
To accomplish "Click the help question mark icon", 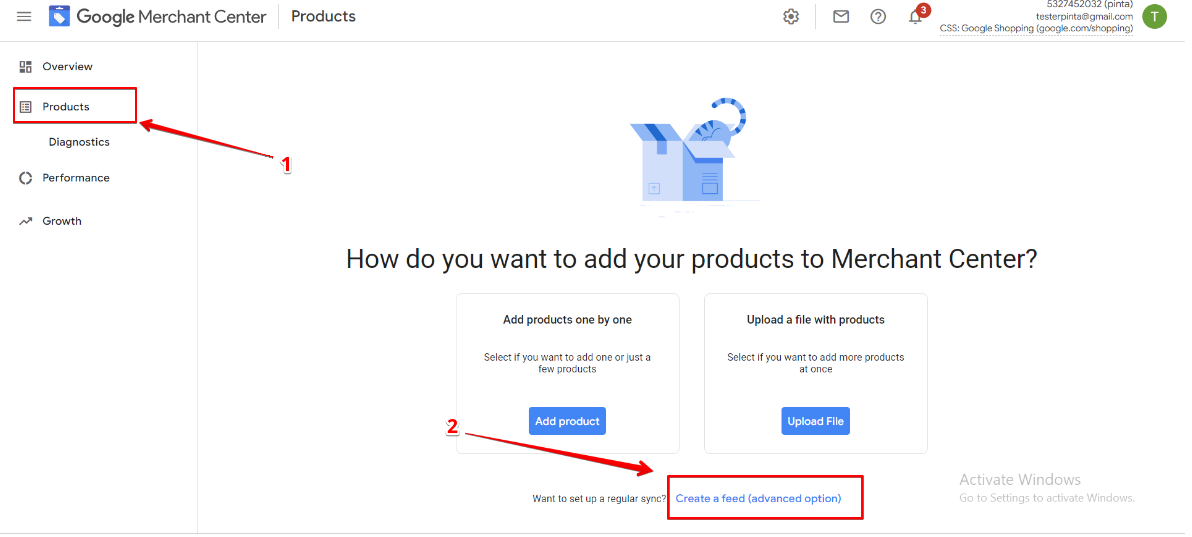I will coord(878,17).
